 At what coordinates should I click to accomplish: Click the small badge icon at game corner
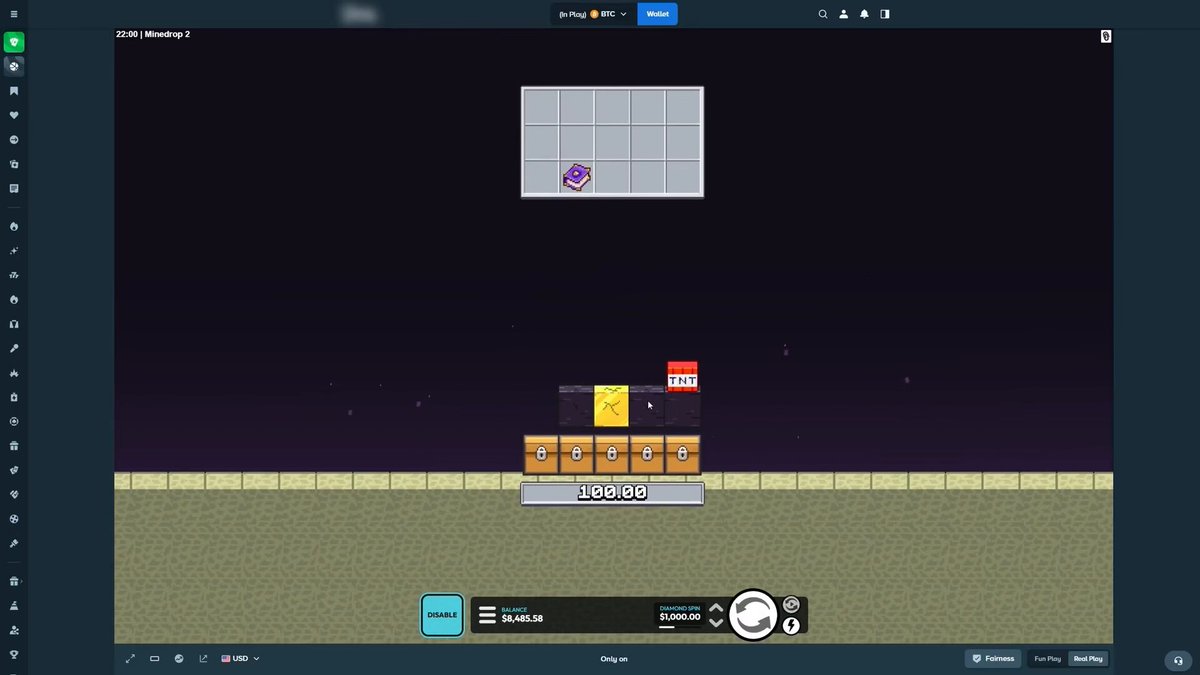(1106, 36)
